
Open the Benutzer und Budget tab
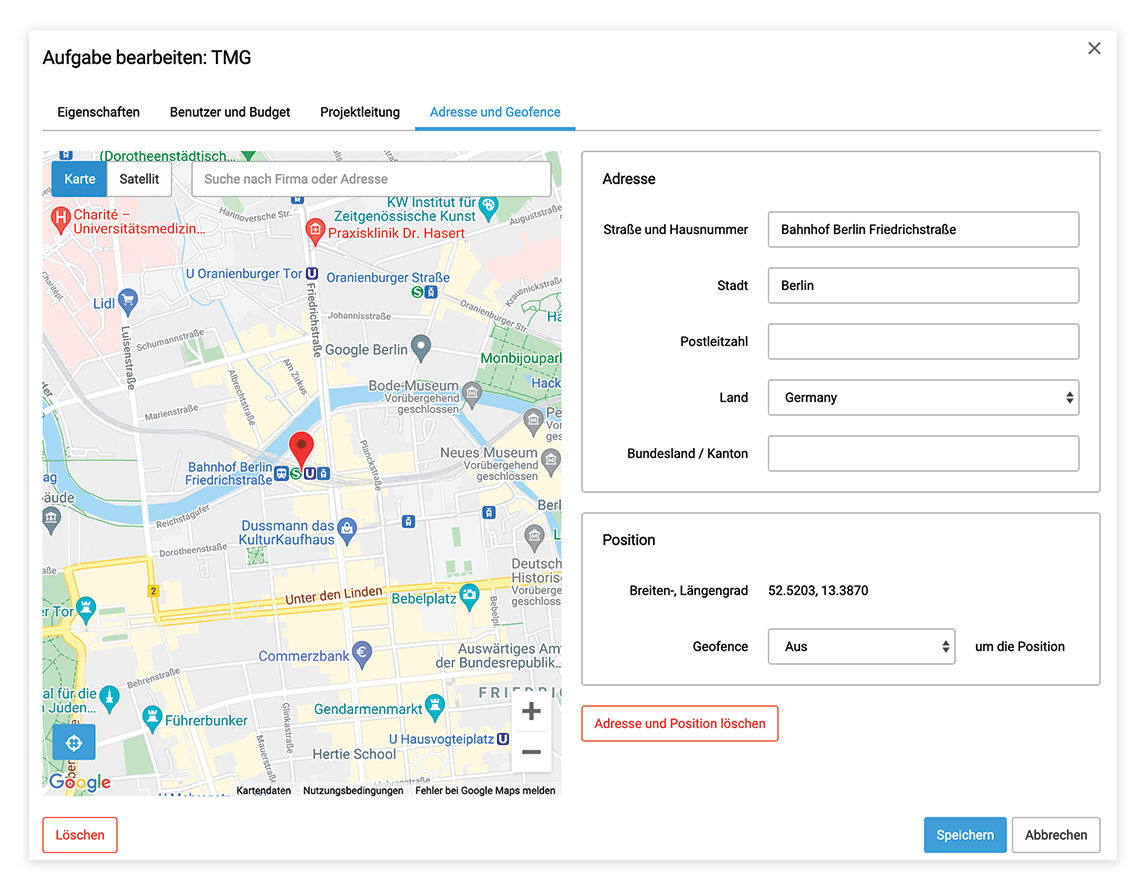click(x=230, y=112)
